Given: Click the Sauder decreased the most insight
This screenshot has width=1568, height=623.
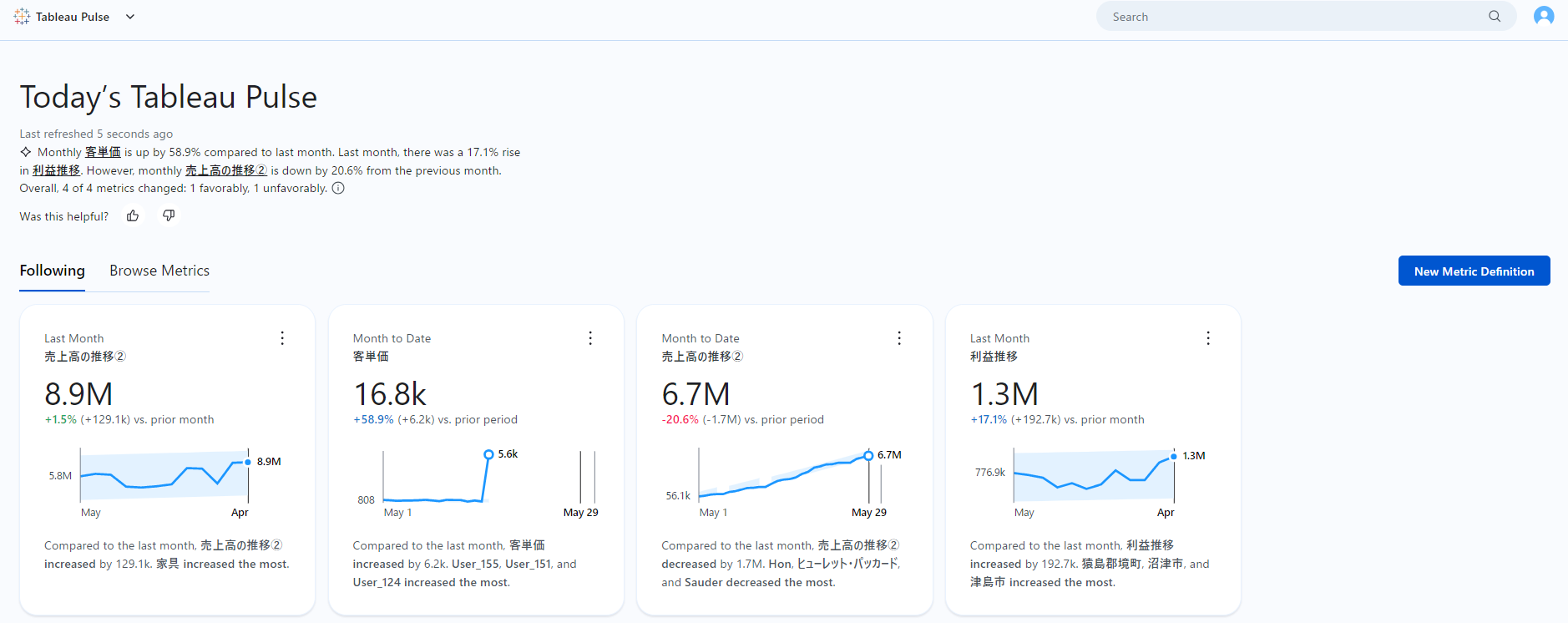Looking at the screenshot, I should click(x=760, y=582).
